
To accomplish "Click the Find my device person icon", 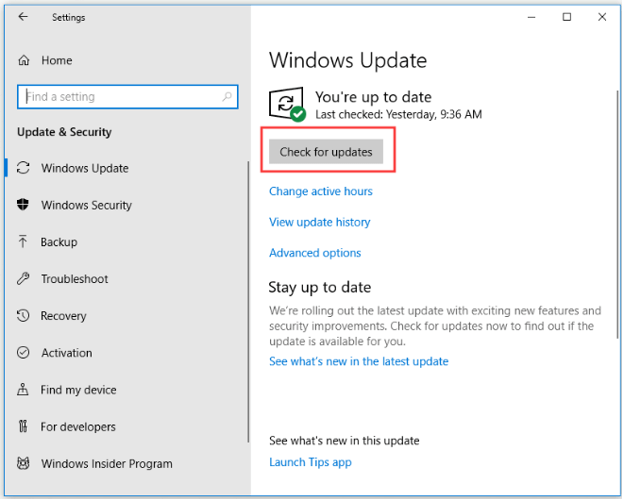I will tap(23, 389).
